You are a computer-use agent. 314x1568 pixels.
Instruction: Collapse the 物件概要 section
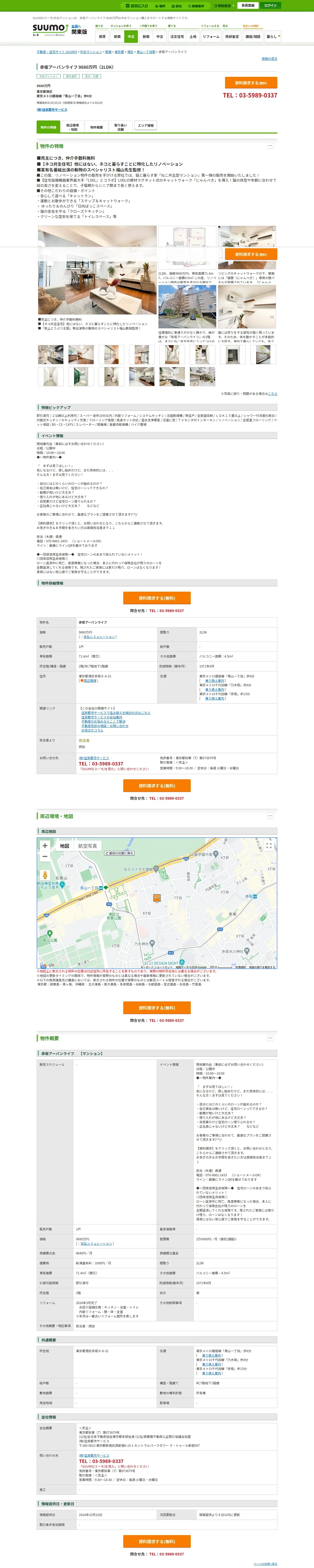[x=270, y=1038]
